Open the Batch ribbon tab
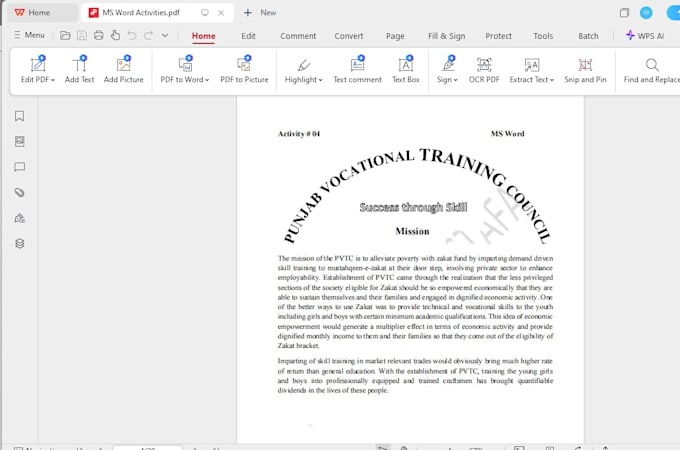Screen dimensions: 680x450 [x=588, y=36]
